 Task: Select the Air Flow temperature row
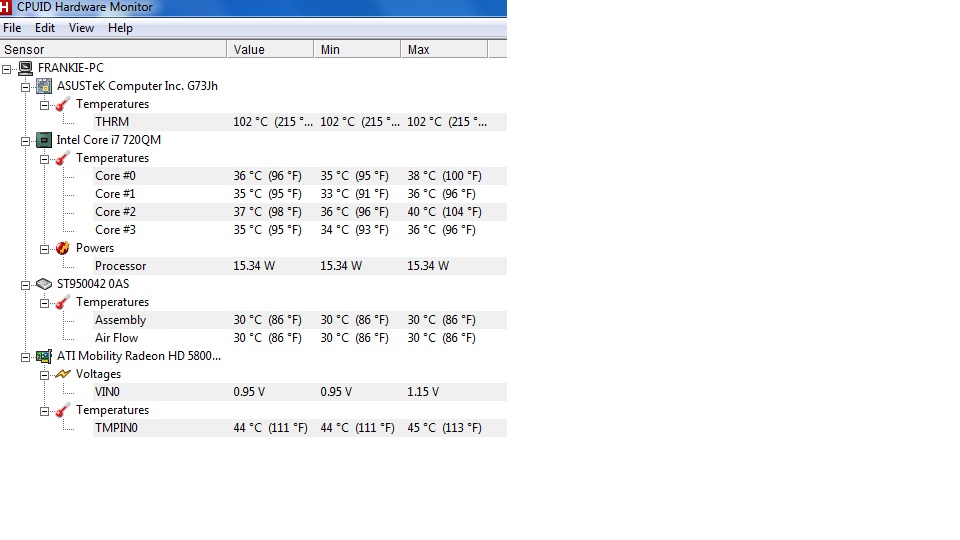tap(300, 338)
